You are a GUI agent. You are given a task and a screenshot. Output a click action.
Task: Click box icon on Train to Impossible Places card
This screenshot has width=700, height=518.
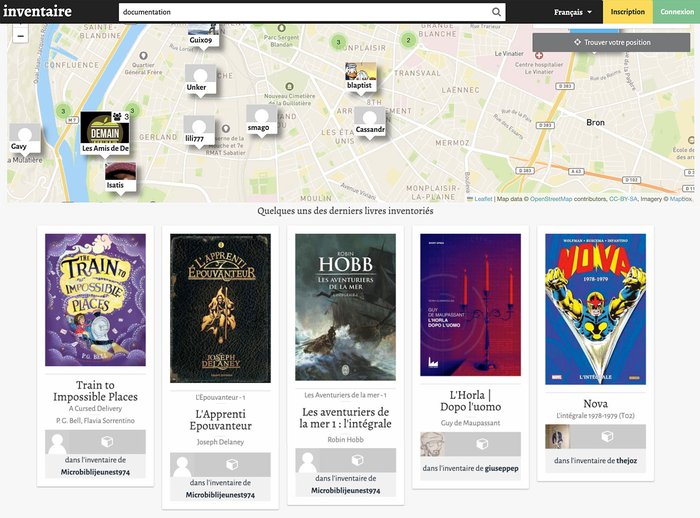tap(107, 442)
